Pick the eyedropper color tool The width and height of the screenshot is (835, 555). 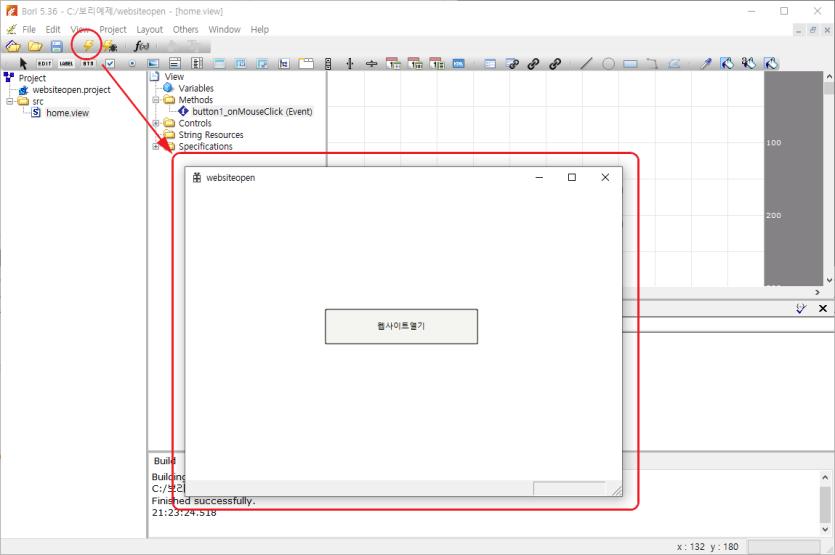pos(706,63)
